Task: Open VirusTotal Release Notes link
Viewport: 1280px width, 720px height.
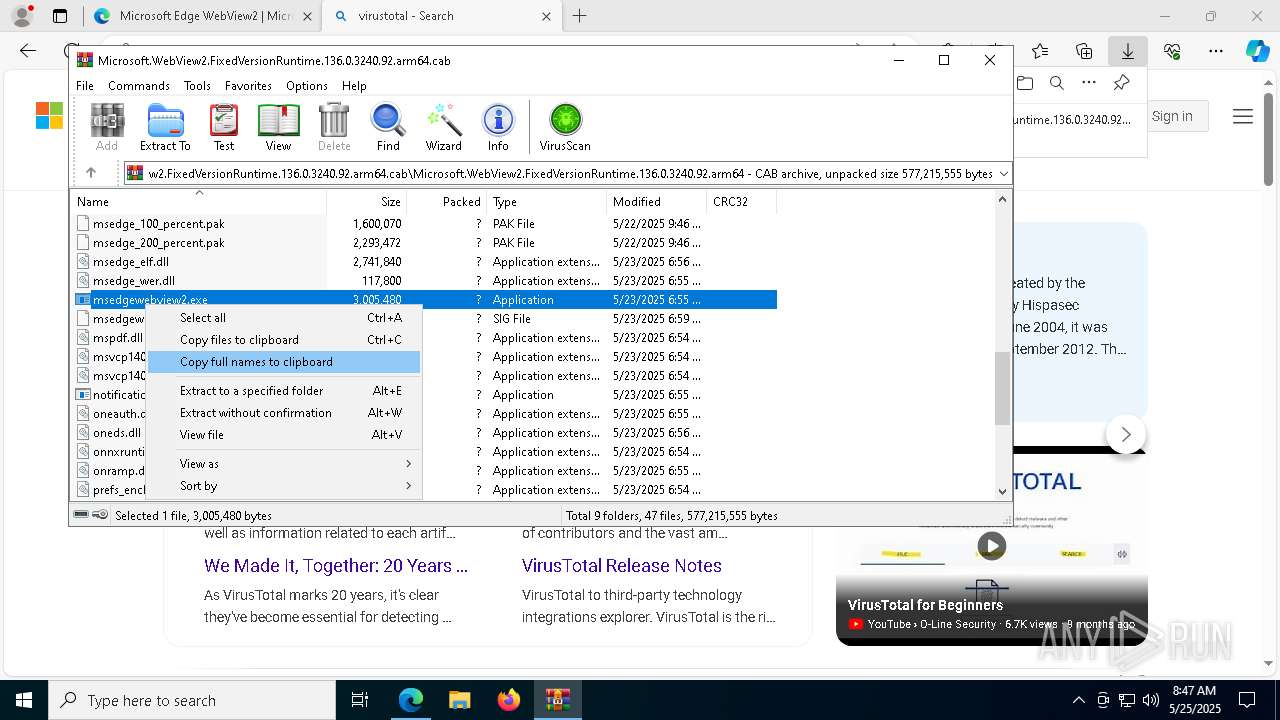Action: 622,566
